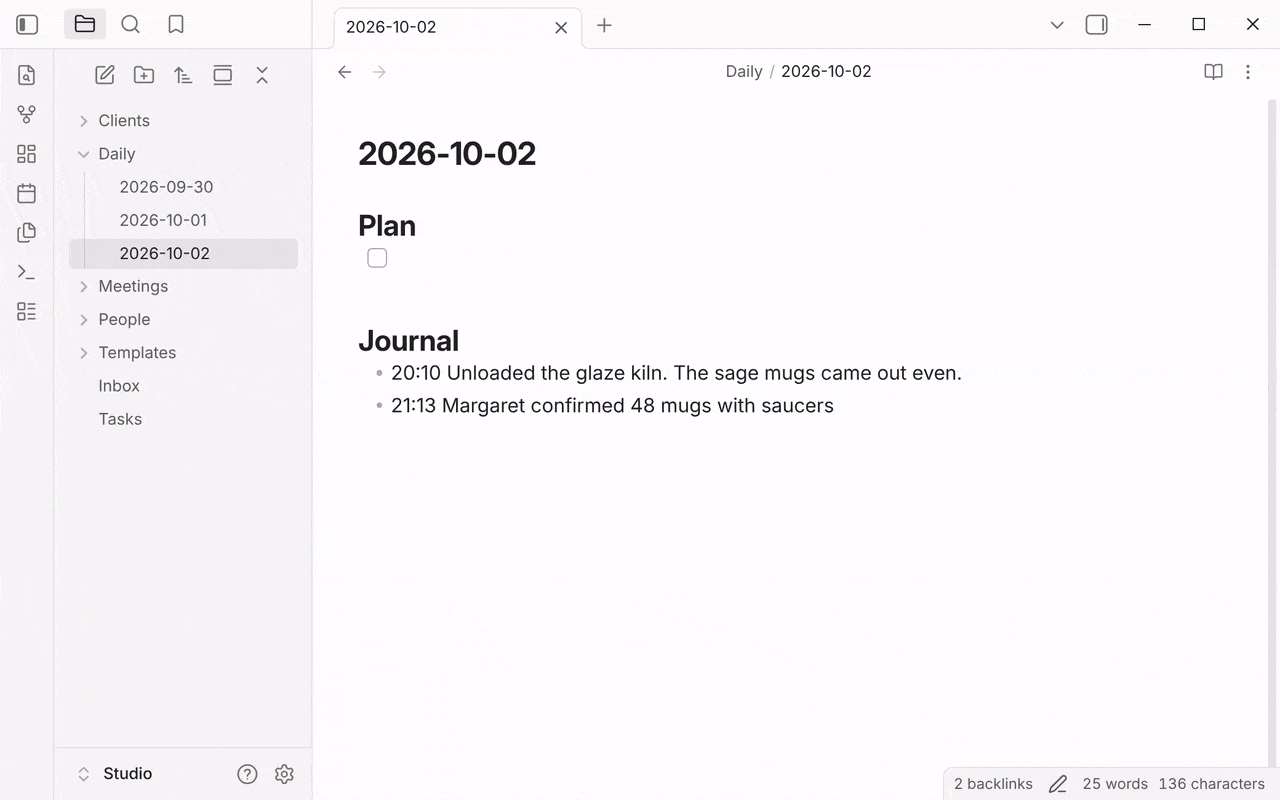The image size is (1280, 800).
Task: Open graph view from the ribbon
Action: pyautogui.click(x=27, y=115)
